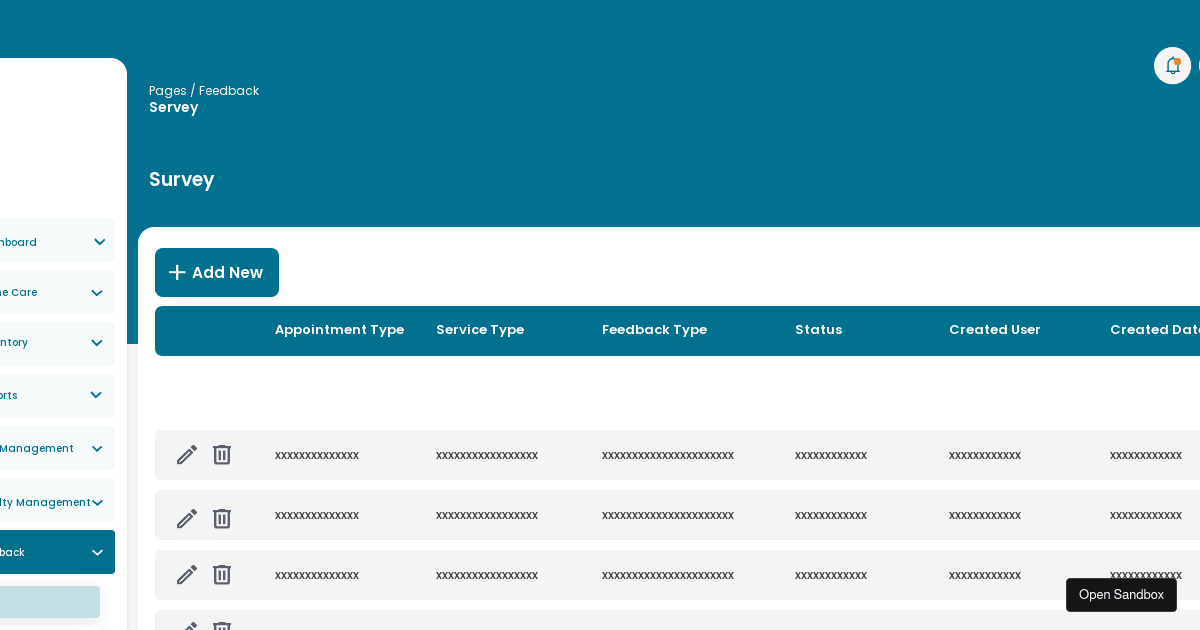Click the delete trash icon in first survey row

tap(222, 455)
